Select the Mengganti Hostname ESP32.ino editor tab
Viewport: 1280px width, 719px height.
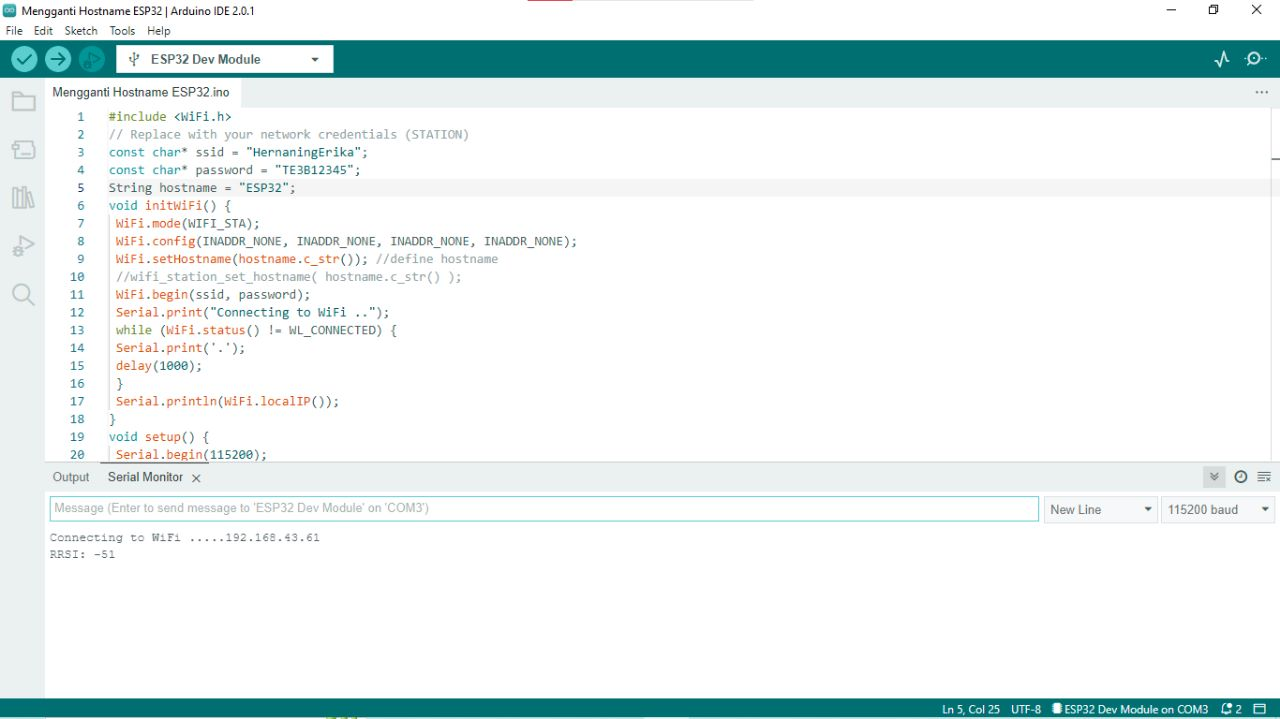click(x=141, y=92)
